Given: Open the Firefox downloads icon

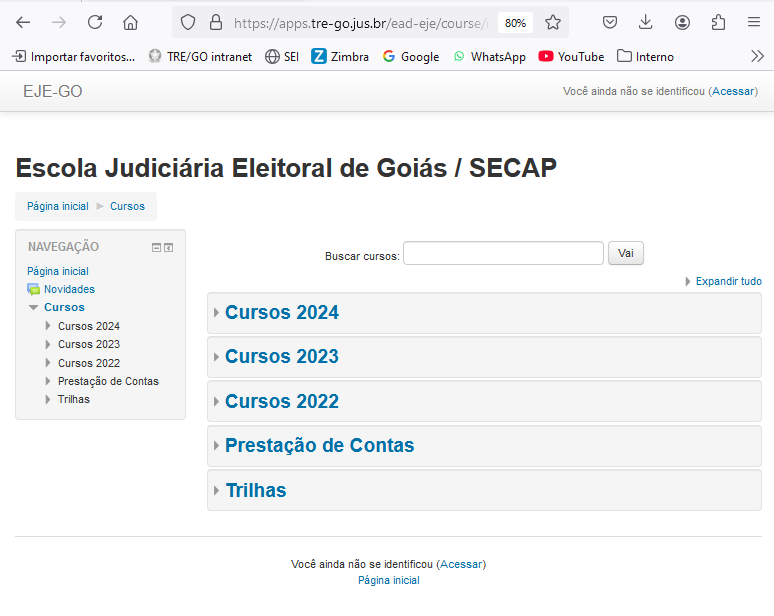Looking at the screenshot, I should pyautogui.click(x=646, y=22).
